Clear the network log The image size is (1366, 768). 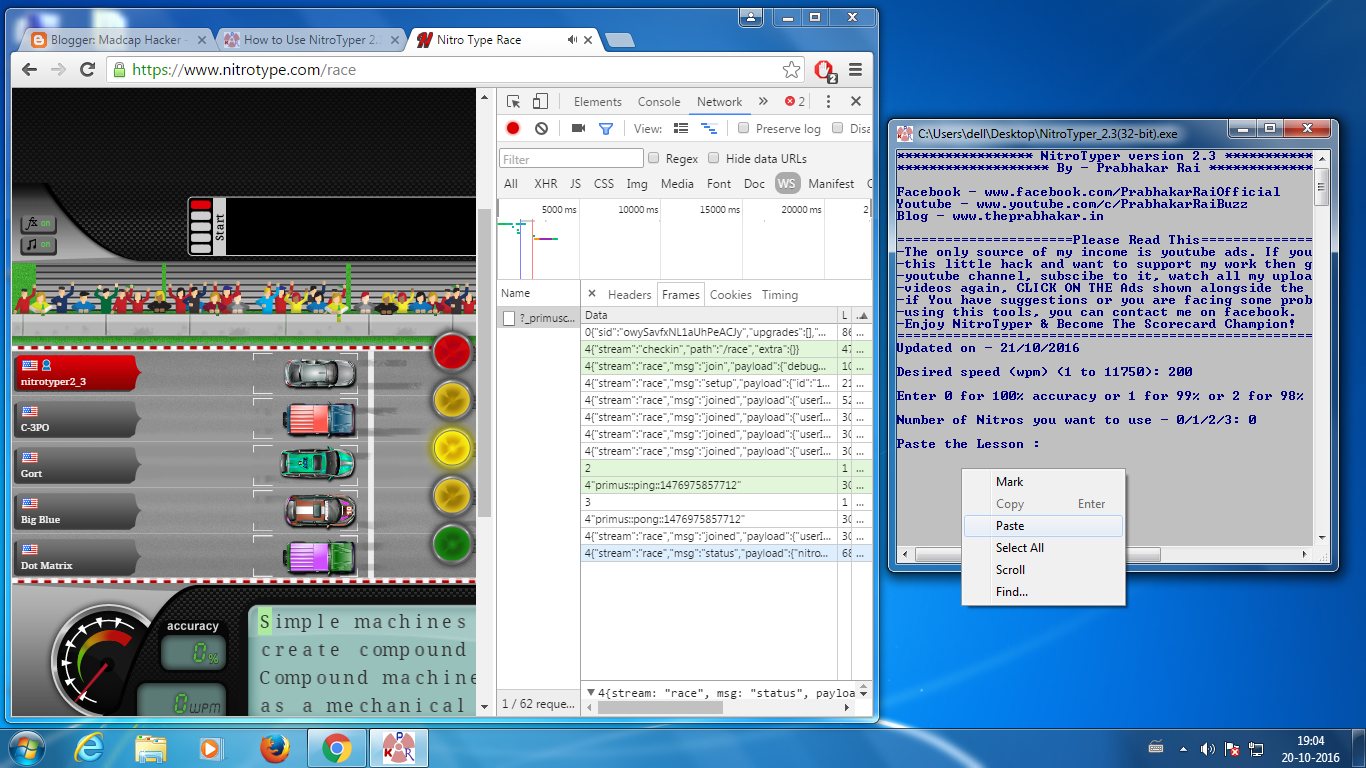pos(541,128)
